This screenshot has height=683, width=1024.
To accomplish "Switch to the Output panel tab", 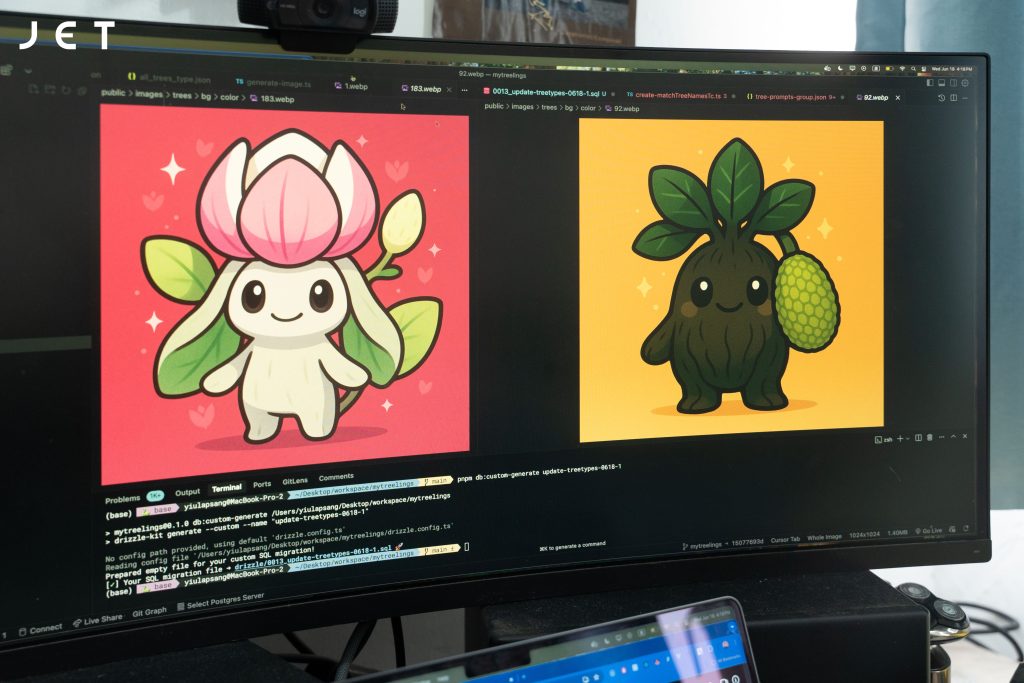I will point(187,492).
